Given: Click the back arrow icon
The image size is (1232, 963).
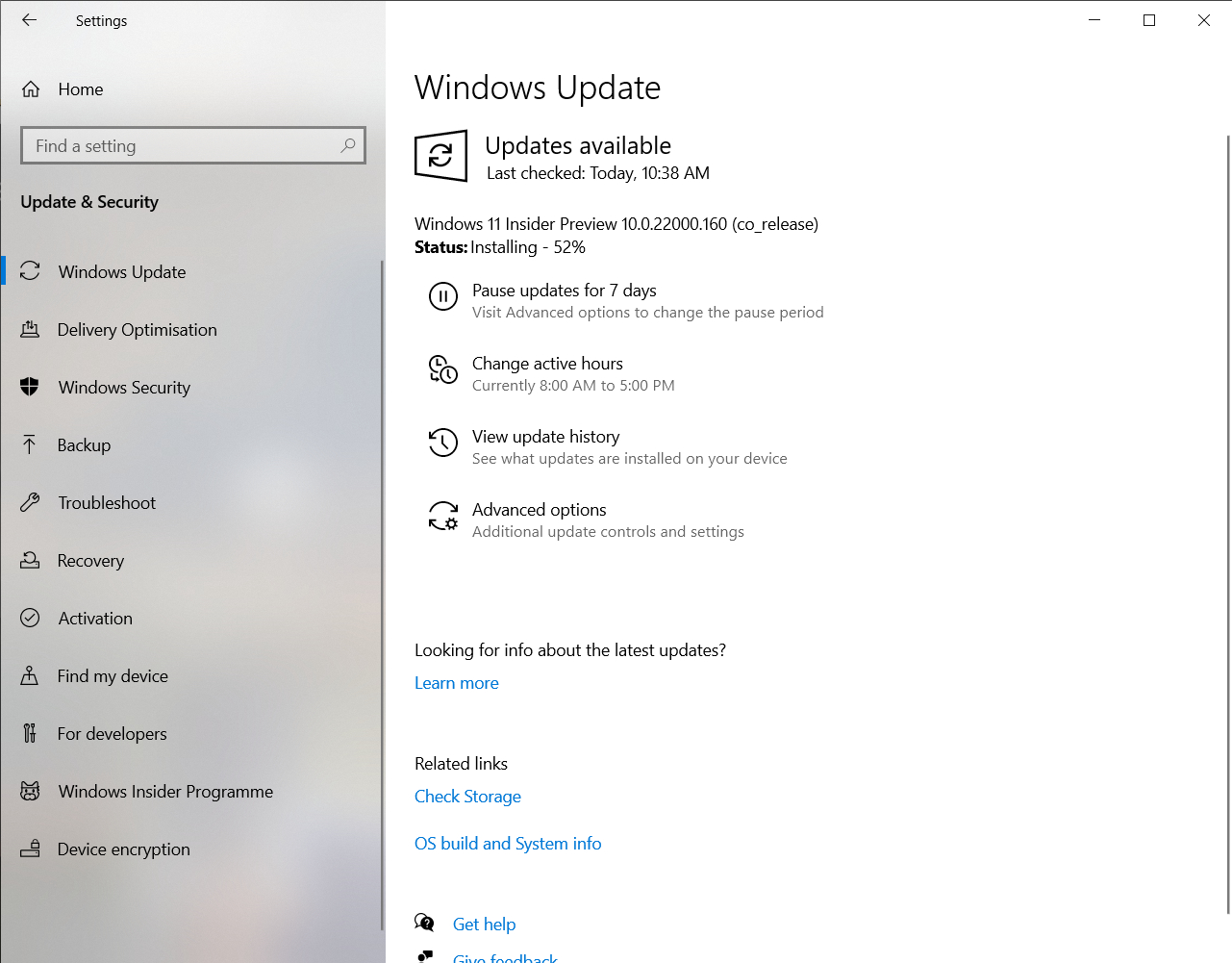Looking at the screenshot, I should click(30, 20).
